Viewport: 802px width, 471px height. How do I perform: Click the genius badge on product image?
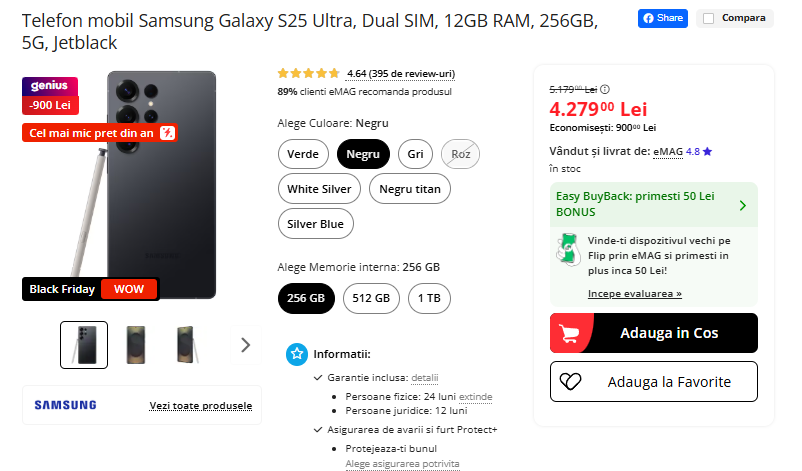pyautogui.click(x=50, y=86)
